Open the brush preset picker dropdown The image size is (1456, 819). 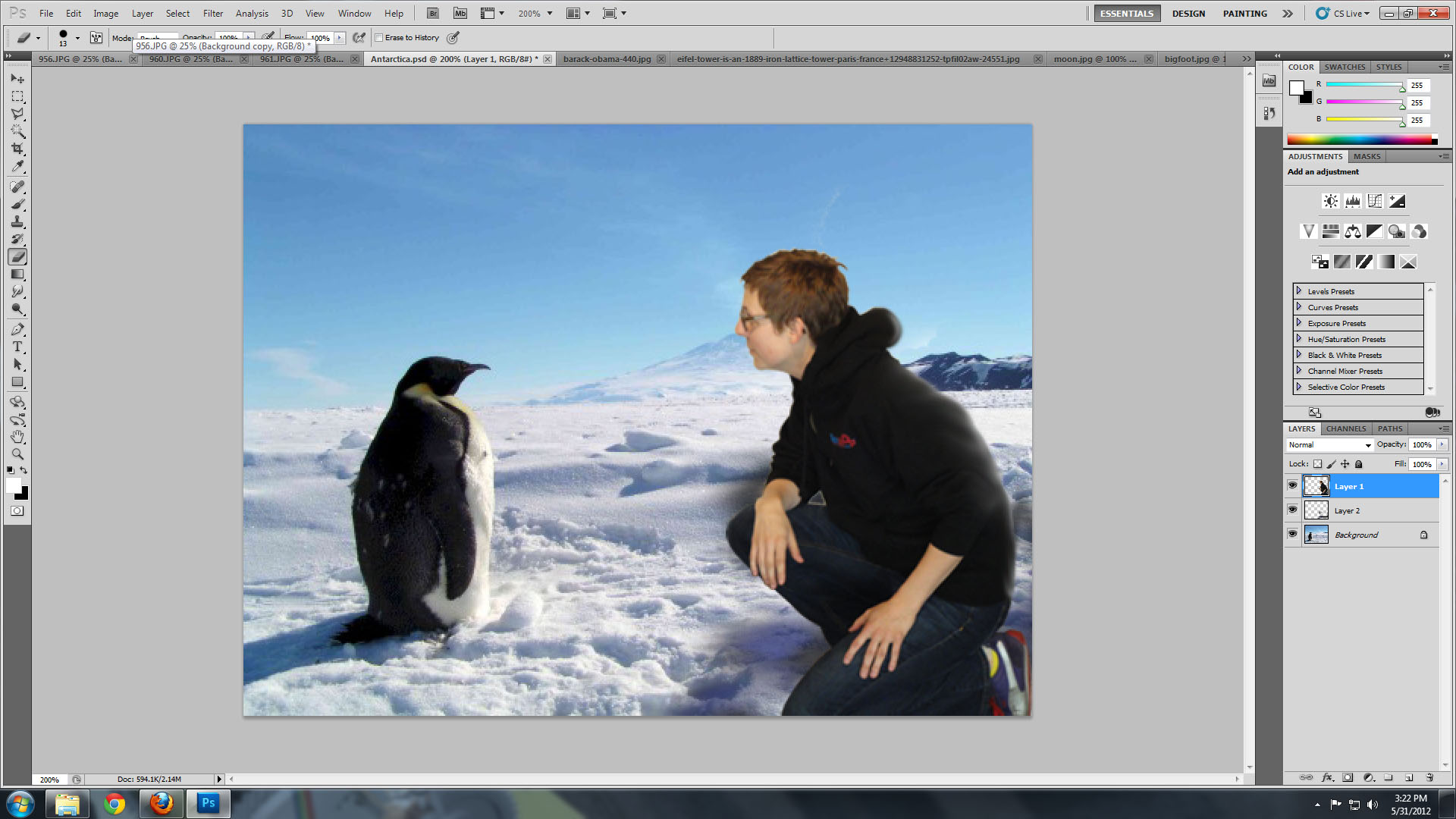[77, 37]
